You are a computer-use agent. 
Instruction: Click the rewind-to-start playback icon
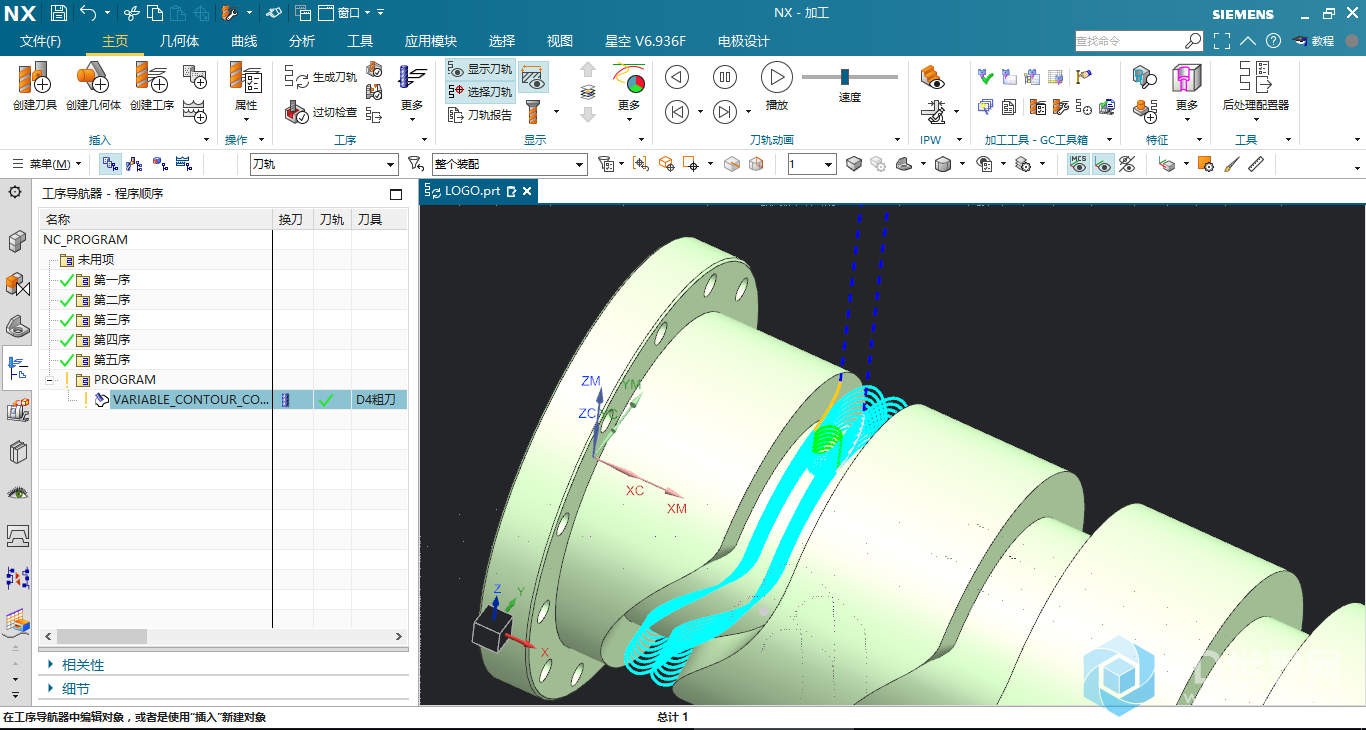point(677,112)
